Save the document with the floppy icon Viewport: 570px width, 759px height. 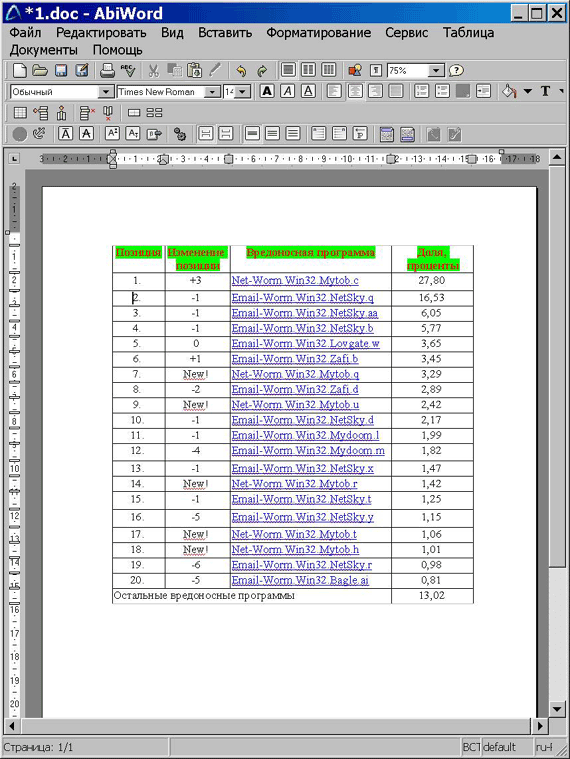click(61, 71)
